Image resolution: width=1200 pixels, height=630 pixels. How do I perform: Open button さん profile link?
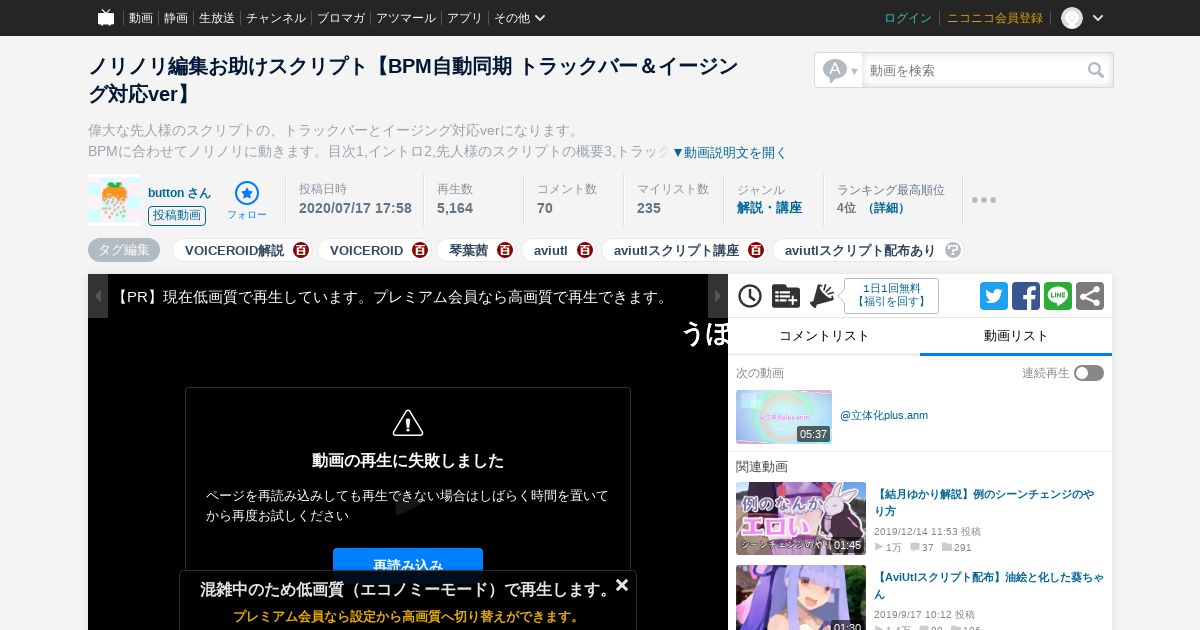tap(179, 192)
